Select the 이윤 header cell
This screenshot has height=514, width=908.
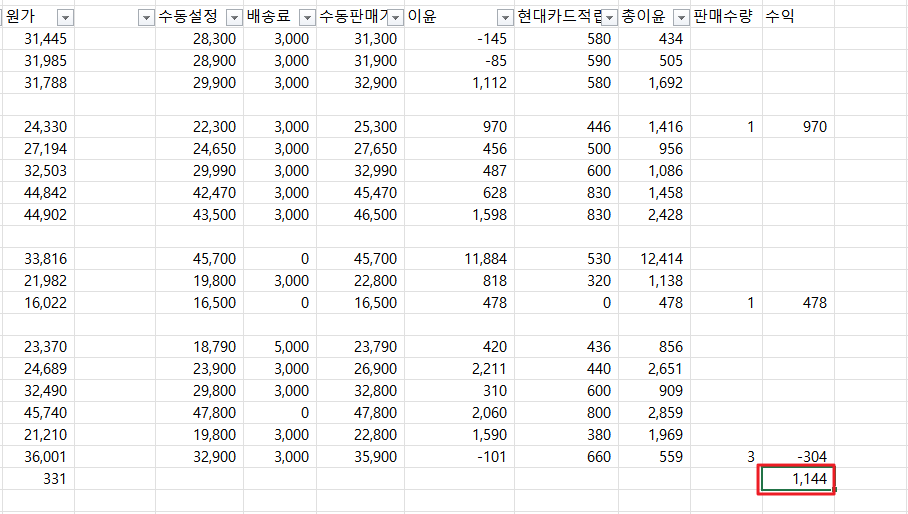point(459,17)
